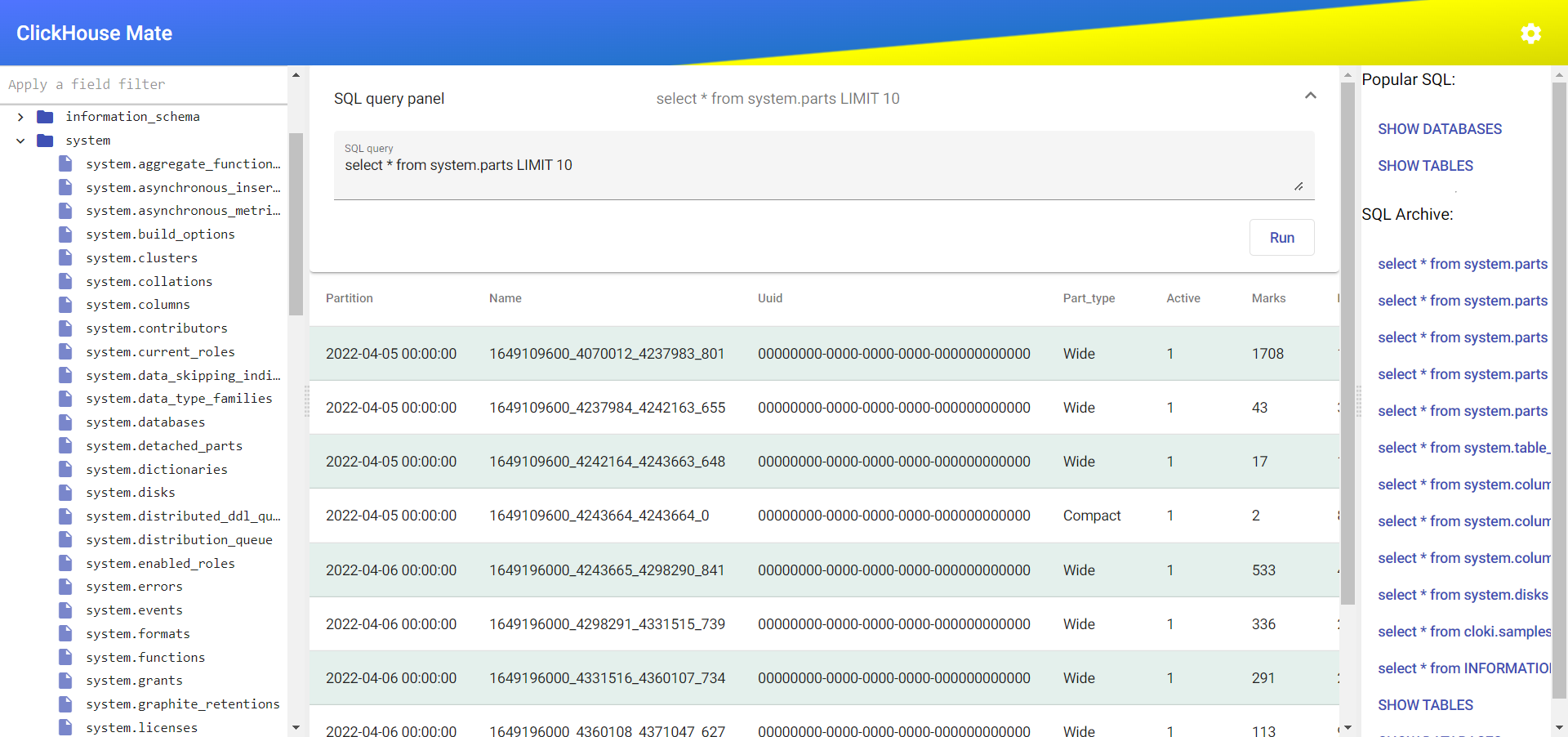The height and width of the screenshot is (737, 1568).
Task: Select system.grants table in tree
Action: coord(134,681)
